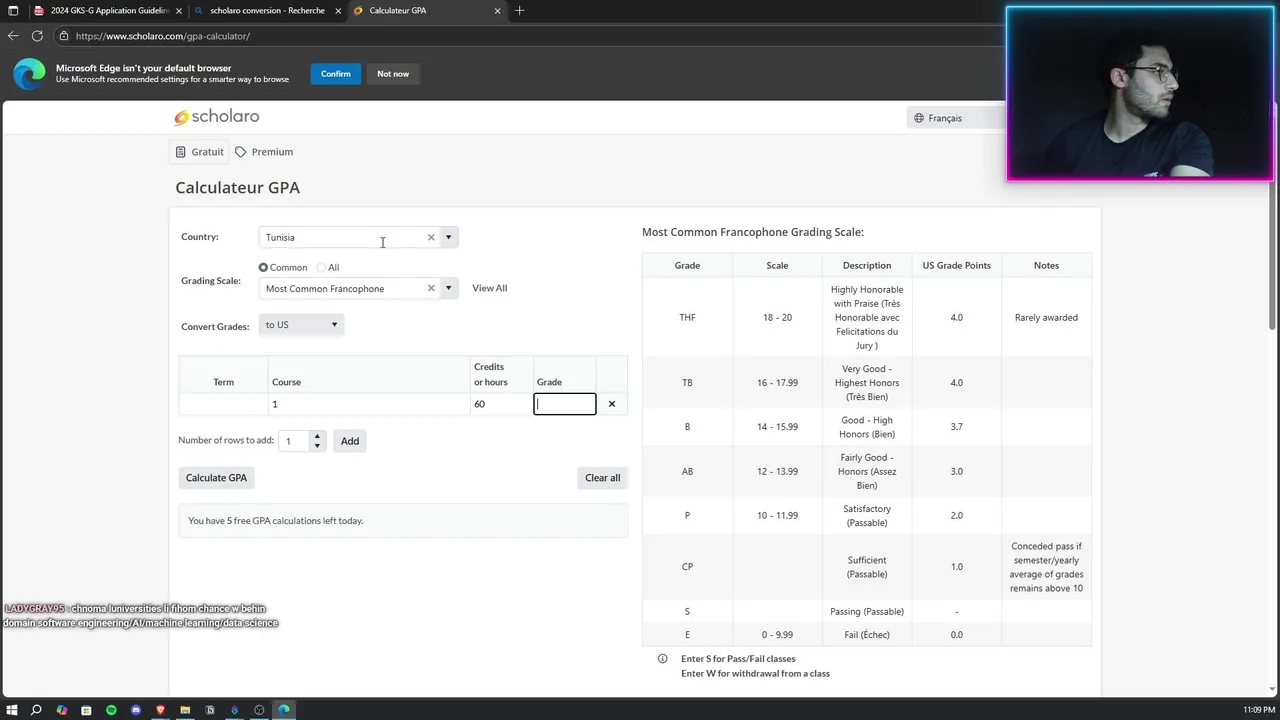This screenshot has height=720, width=1280.
Task: Open Discord from the taskbar
Action: point(136,710)
